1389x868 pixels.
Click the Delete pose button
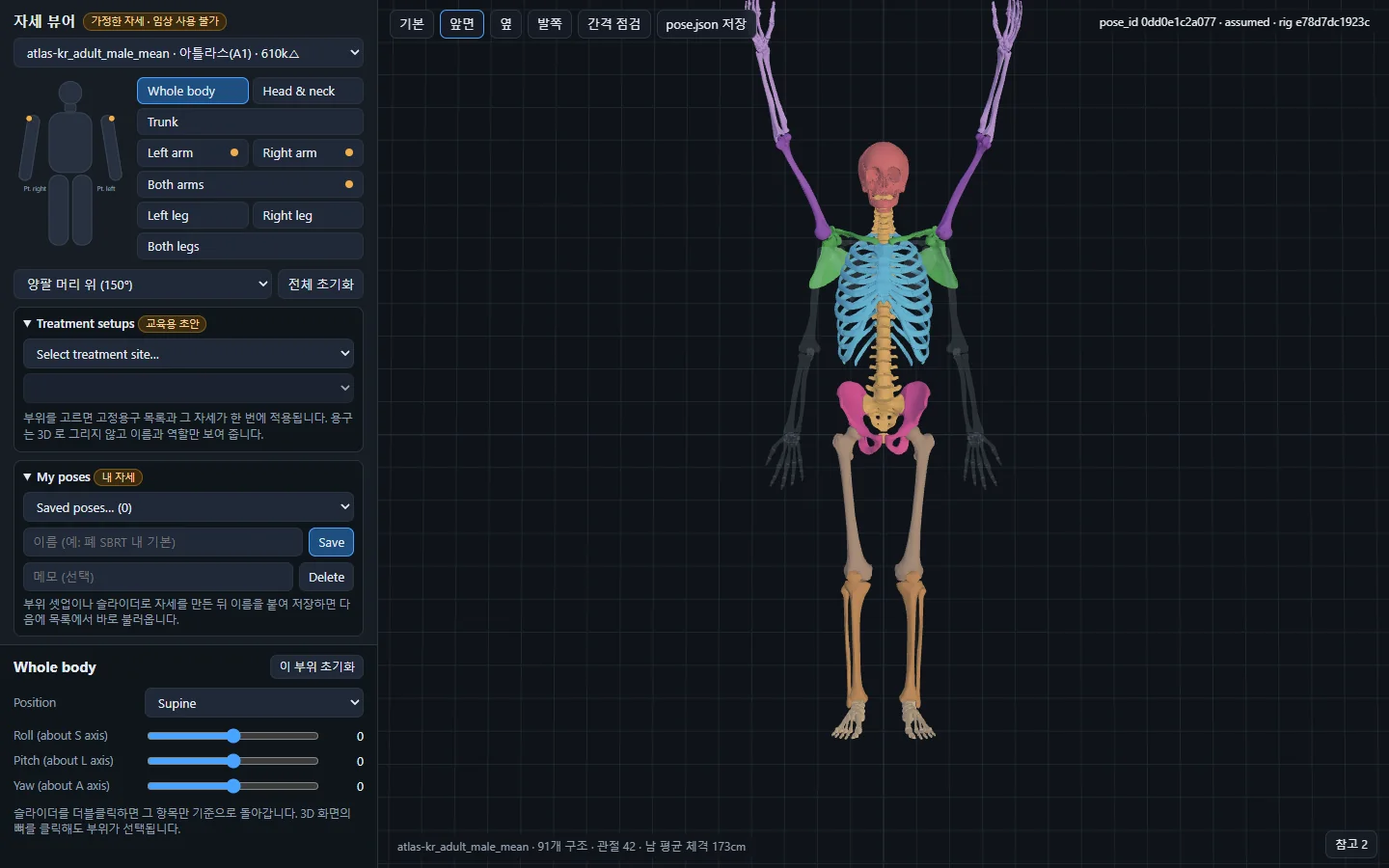326,577
